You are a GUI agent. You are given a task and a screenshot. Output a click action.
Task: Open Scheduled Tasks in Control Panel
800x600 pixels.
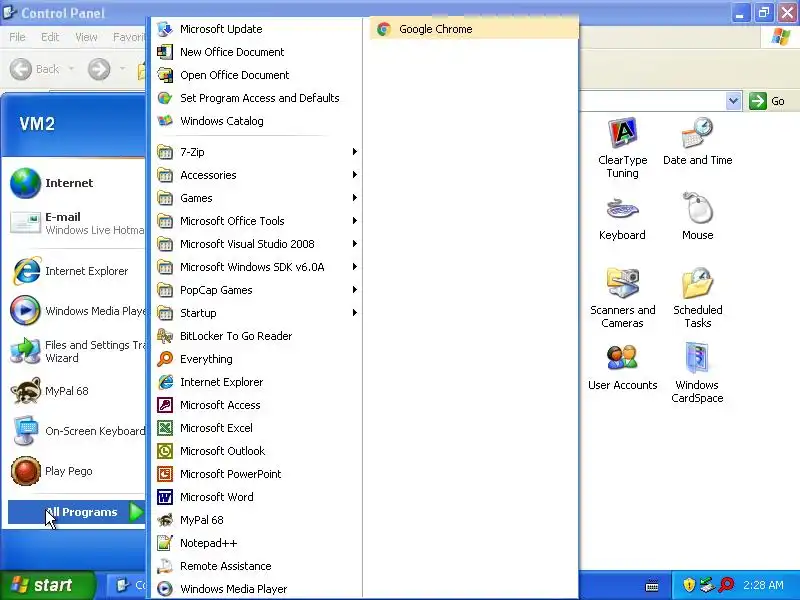coord(697,298)
